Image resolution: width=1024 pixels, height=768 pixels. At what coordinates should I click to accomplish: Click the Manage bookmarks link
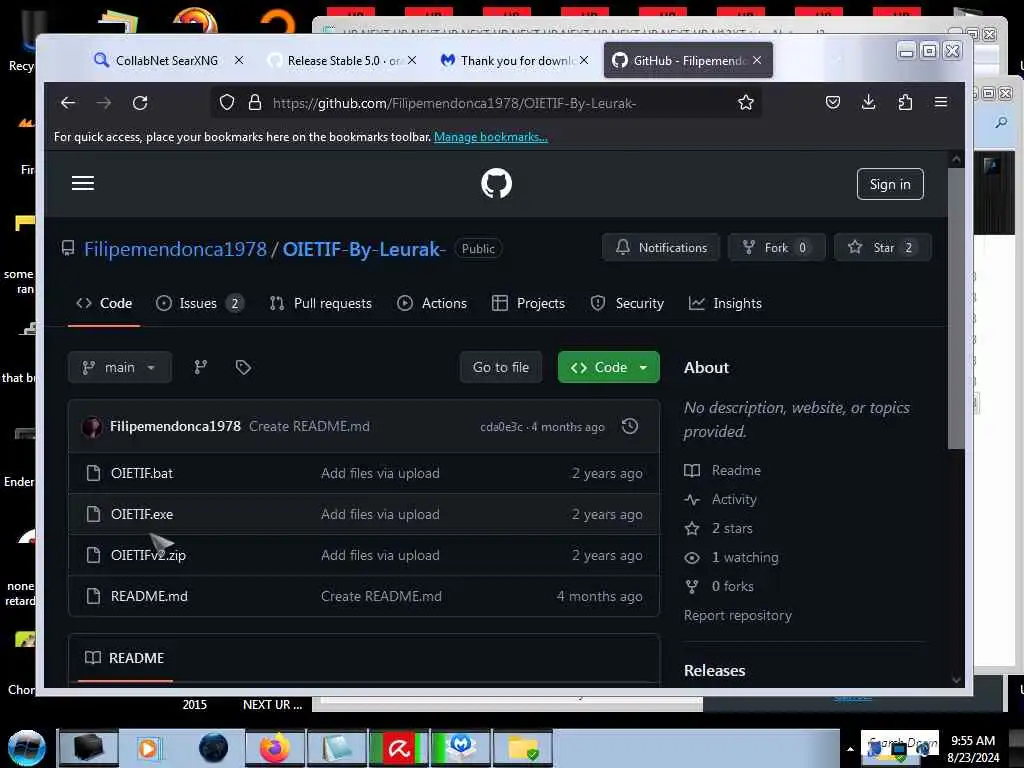[x=491, y=137]
